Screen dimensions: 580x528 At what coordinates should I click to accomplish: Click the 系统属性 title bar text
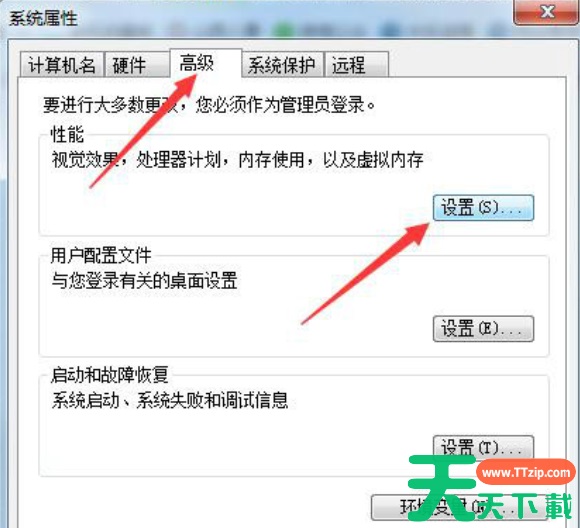pos(43,18)
